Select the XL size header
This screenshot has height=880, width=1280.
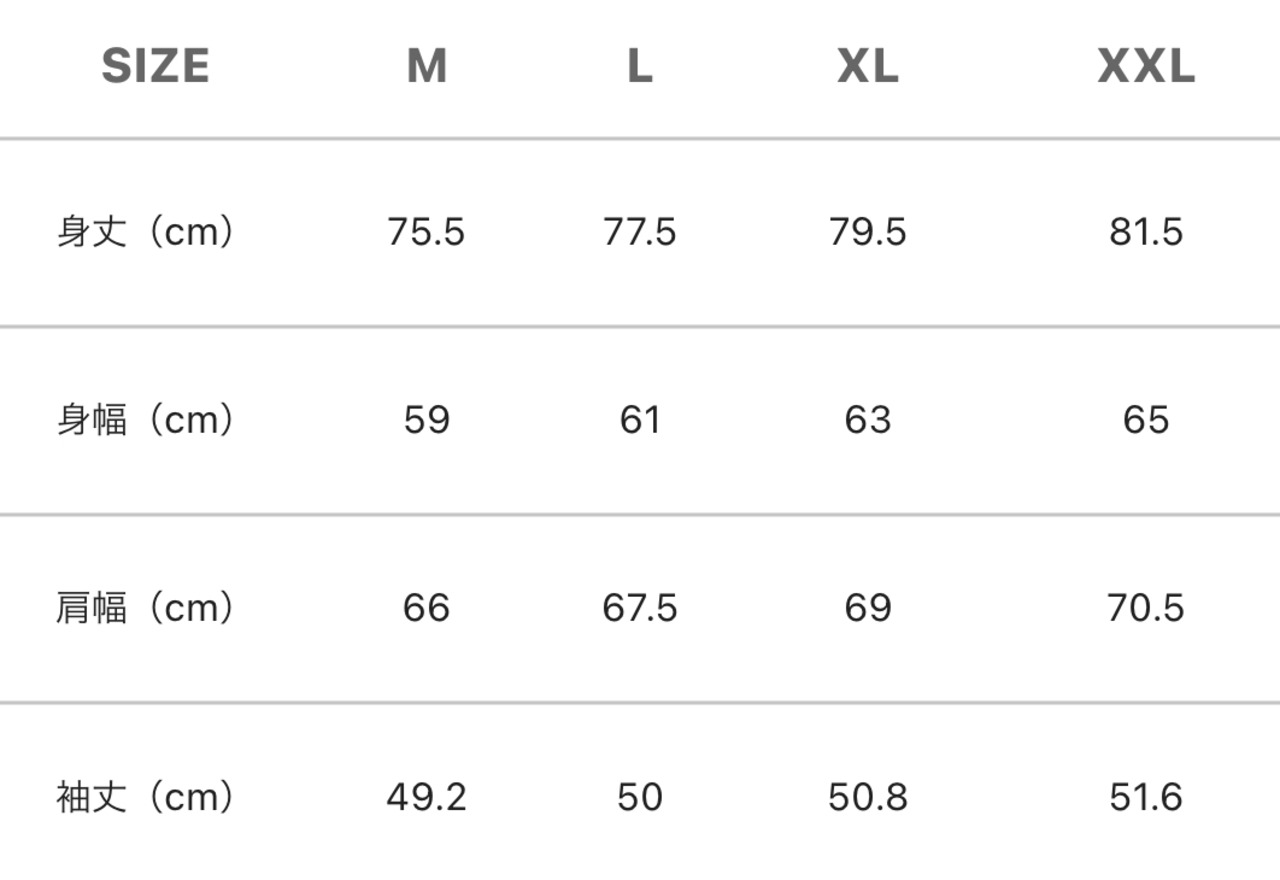pos(868,66)
